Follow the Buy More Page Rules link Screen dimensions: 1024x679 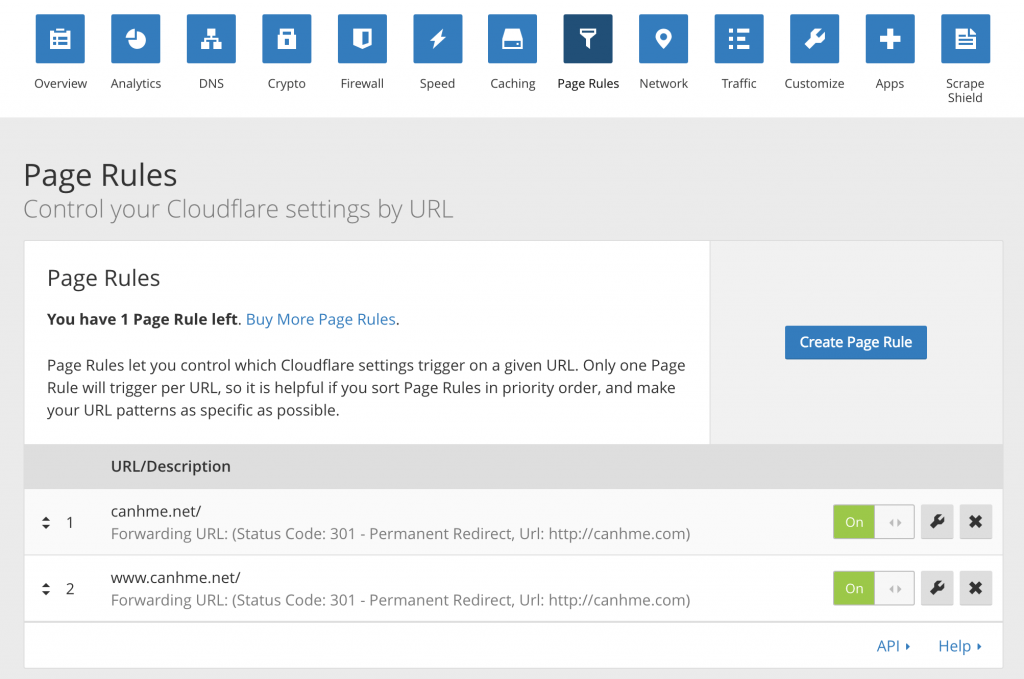[x=321, y=320]
